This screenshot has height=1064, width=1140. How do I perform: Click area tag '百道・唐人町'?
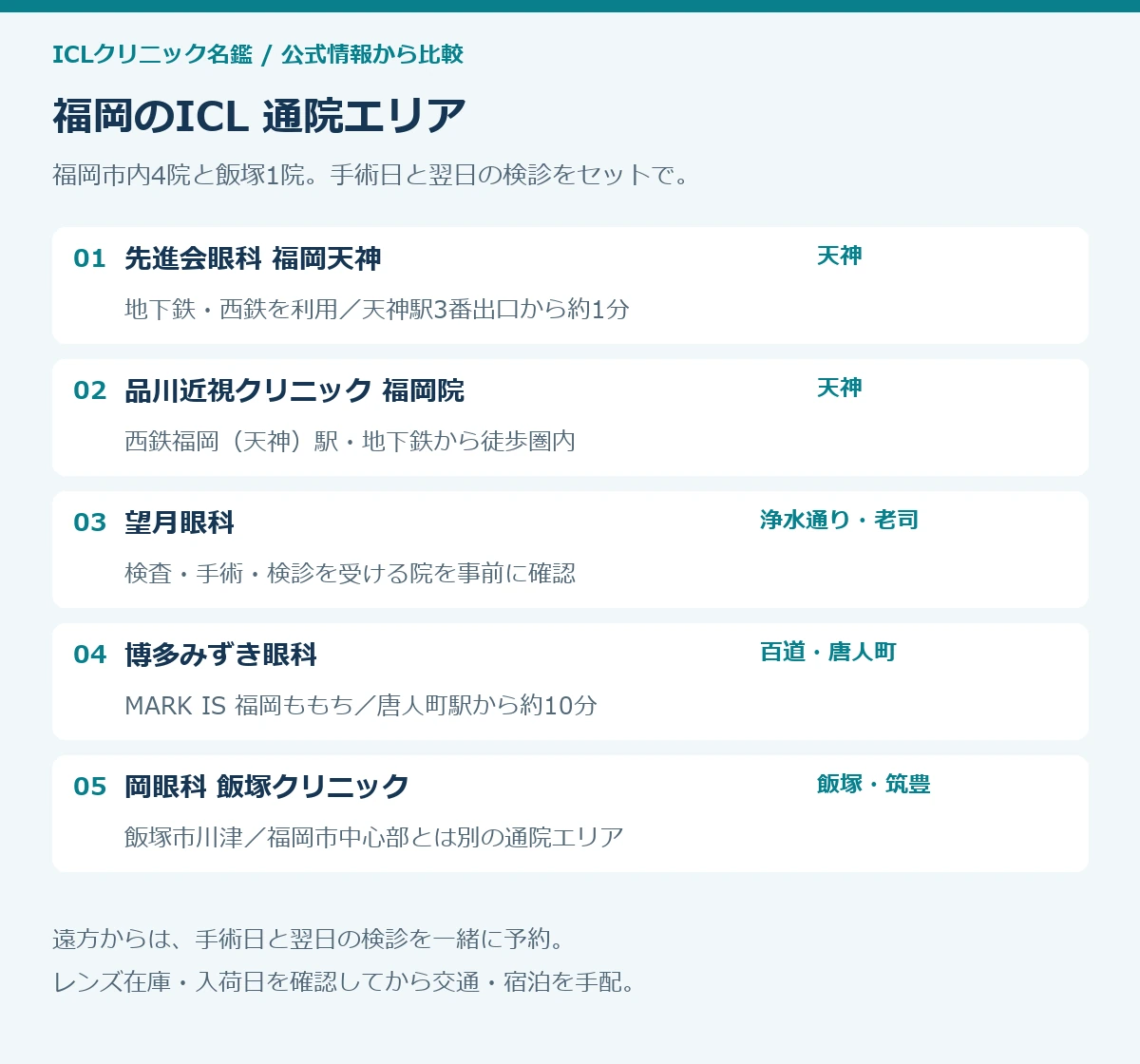pos(828,652)
